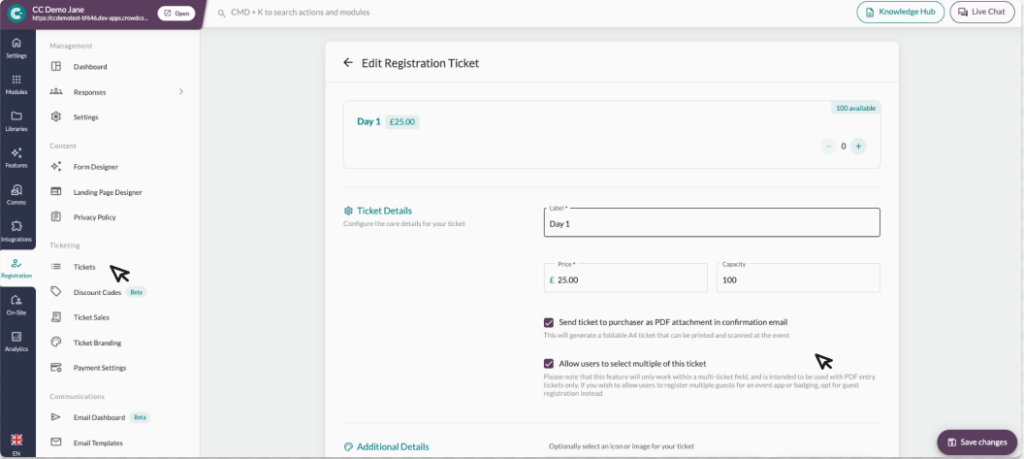Start a Live Chat session
1024x459 pixels.
981,12
